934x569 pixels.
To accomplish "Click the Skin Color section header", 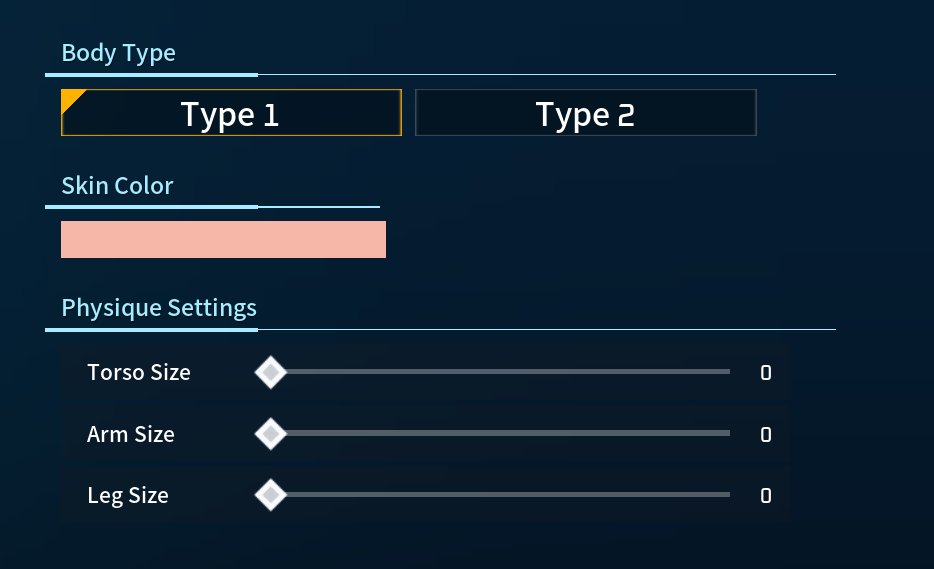I will pos(117,186).
